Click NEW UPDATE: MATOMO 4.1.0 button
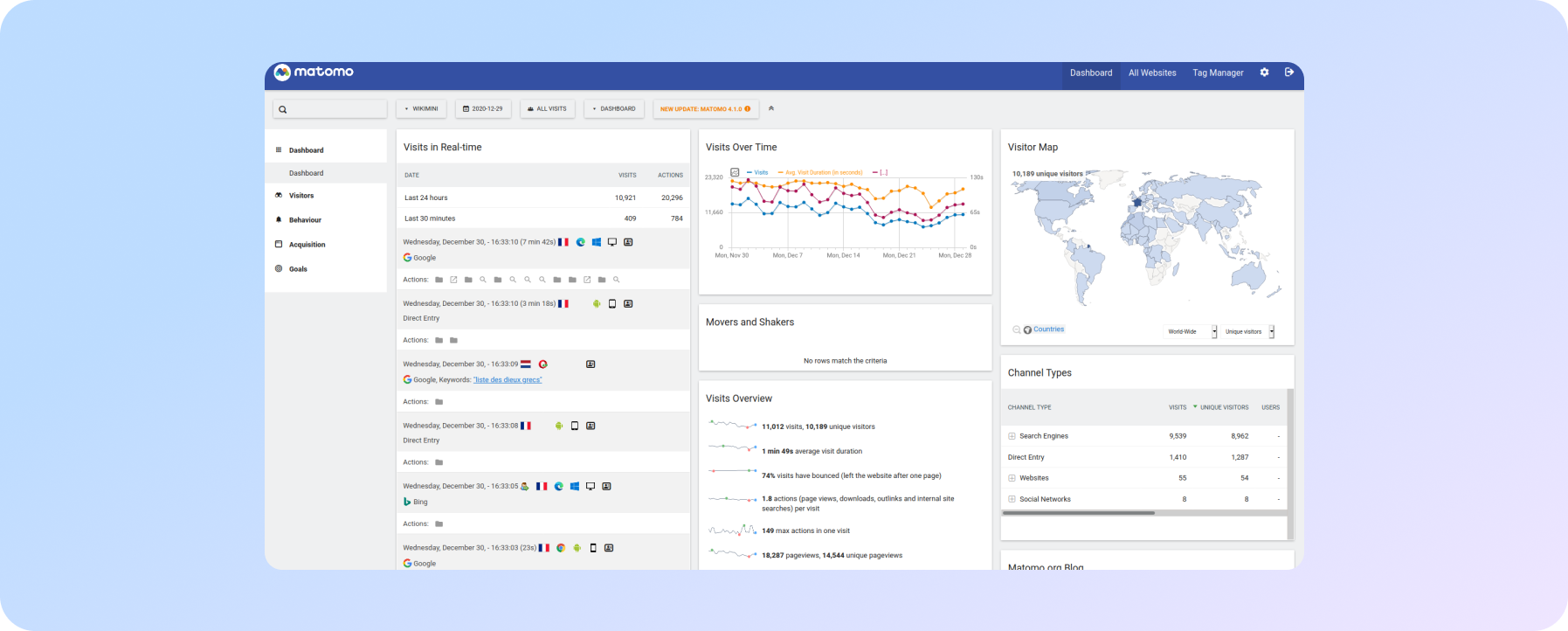The image size is (1568, 631). [x=706, y=108]
